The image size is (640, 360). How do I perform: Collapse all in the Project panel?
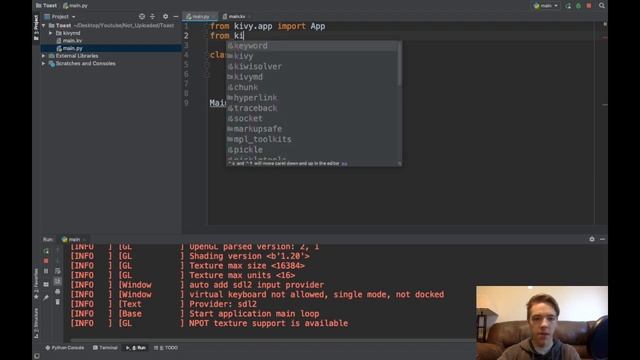152,17
